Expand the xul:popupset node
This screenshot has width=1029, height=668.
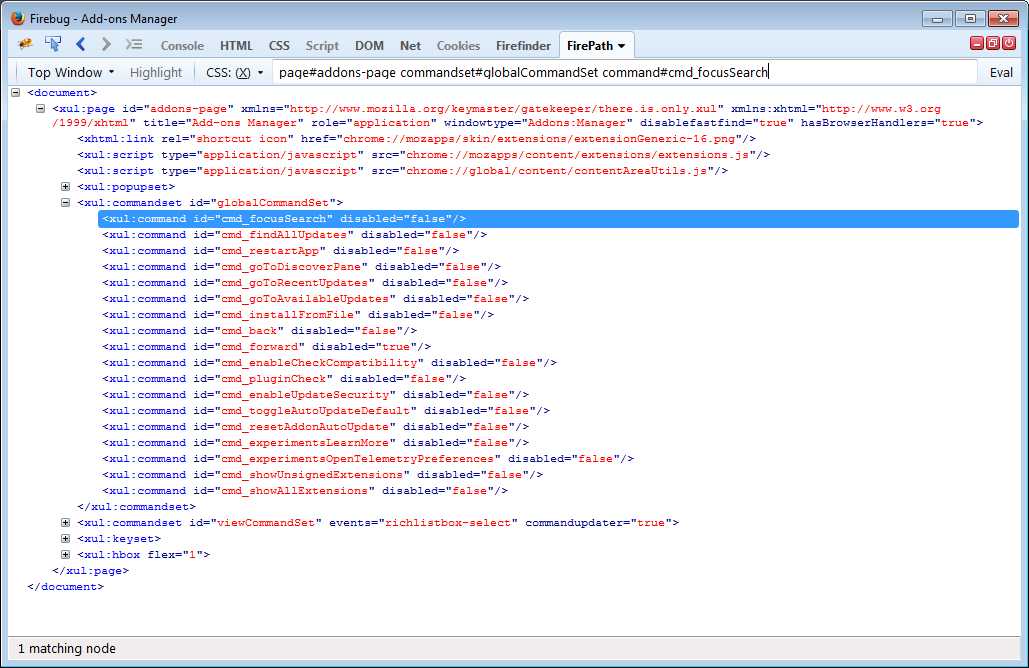coord(66,186)
